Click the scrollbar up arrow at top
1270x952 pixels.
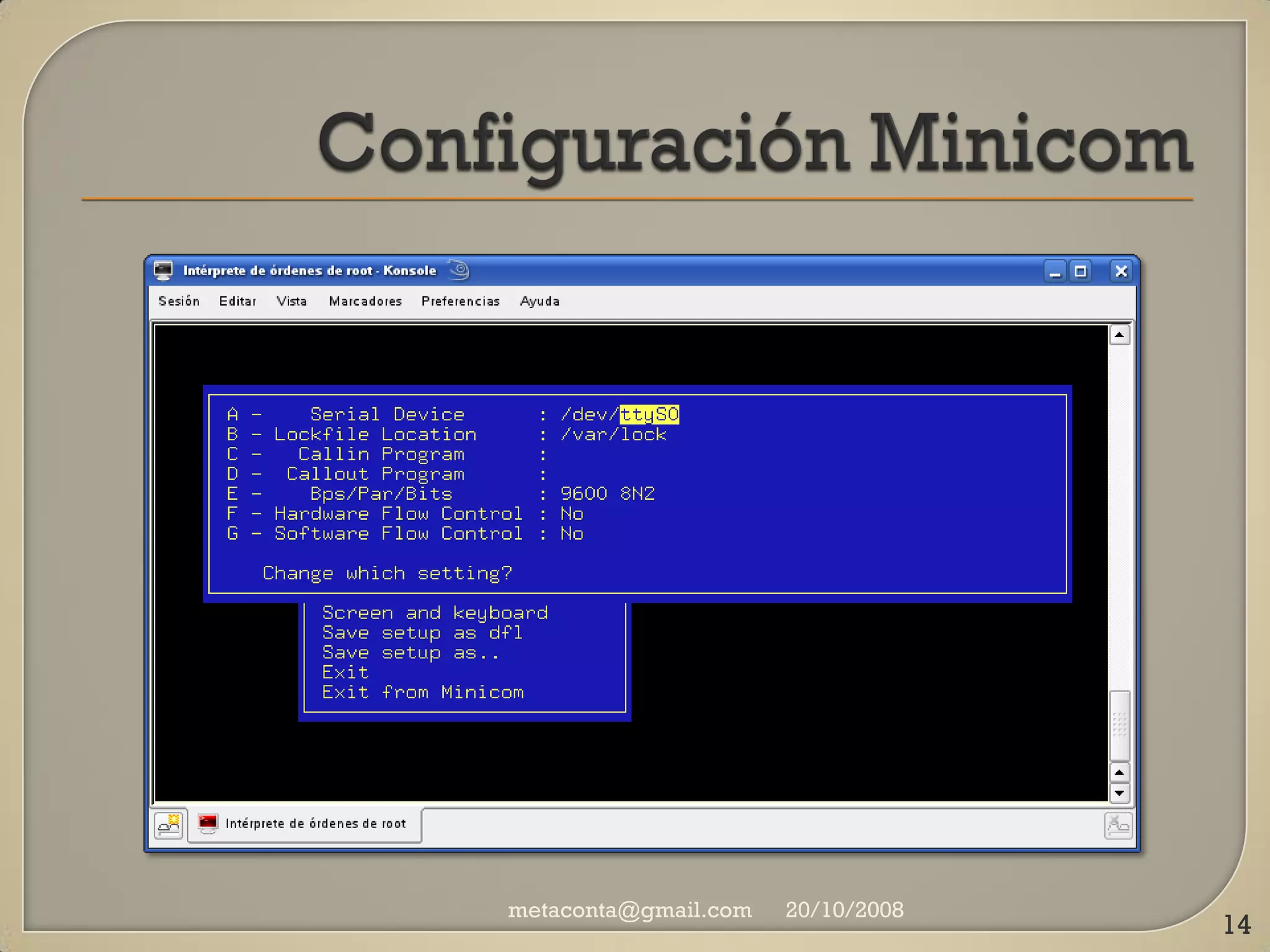1119,335
